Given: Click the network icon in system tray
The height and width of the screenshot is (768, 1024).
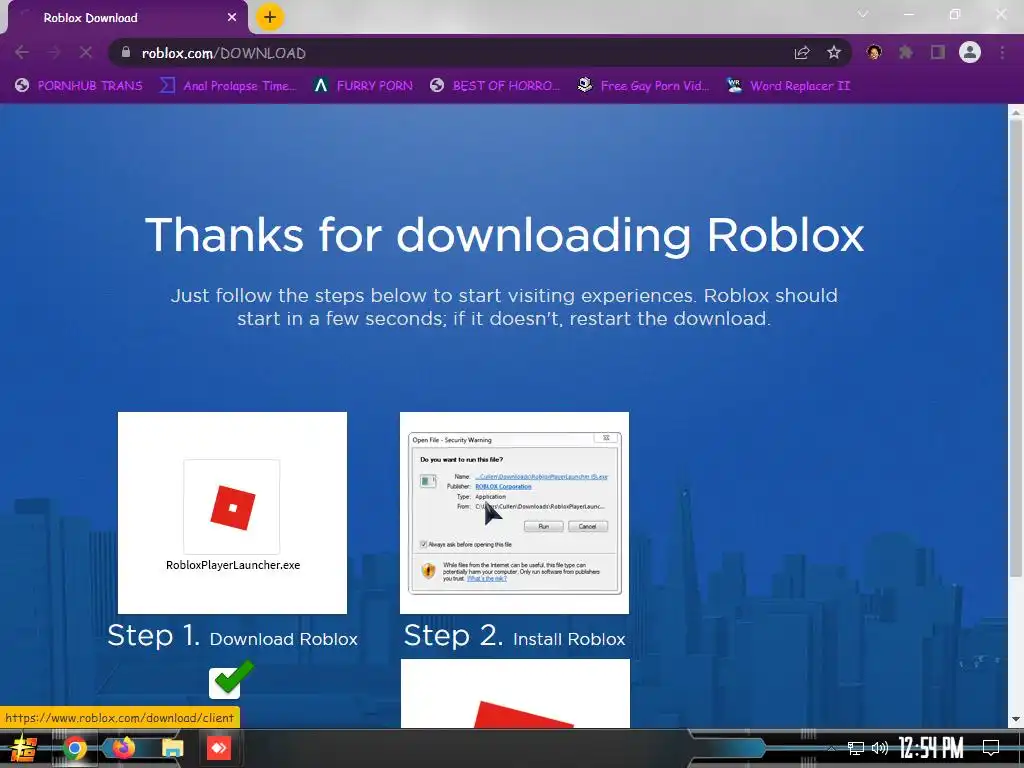Looking at the screenshot, I should coord(856,748).
